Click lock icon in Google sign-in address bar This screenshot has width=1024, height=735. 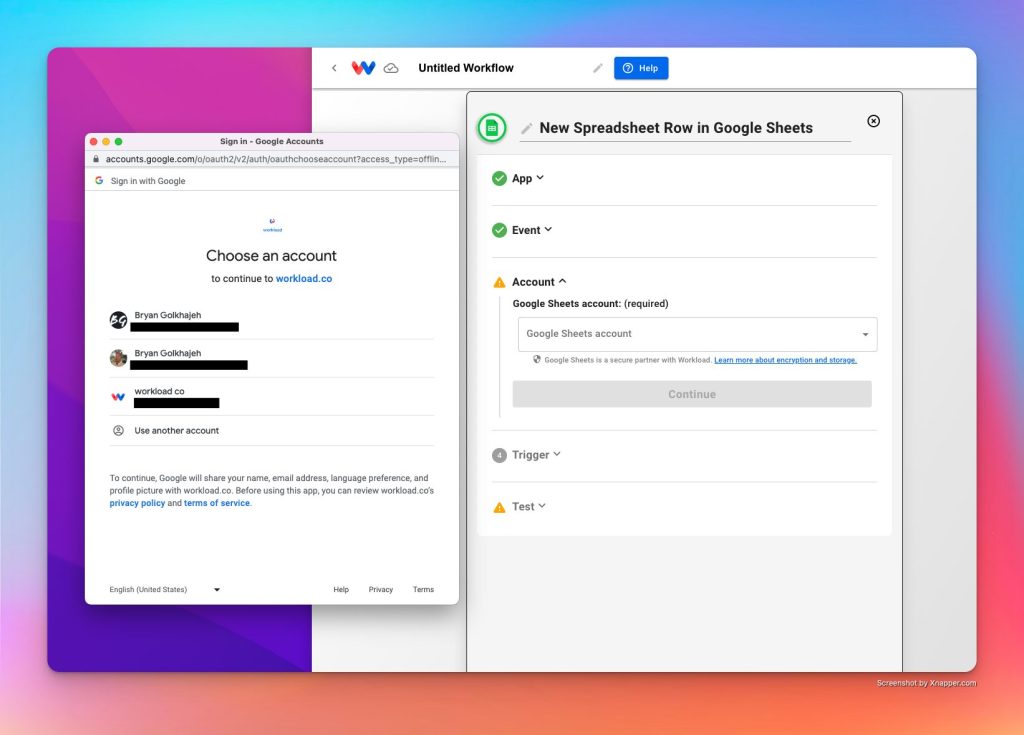96,159
